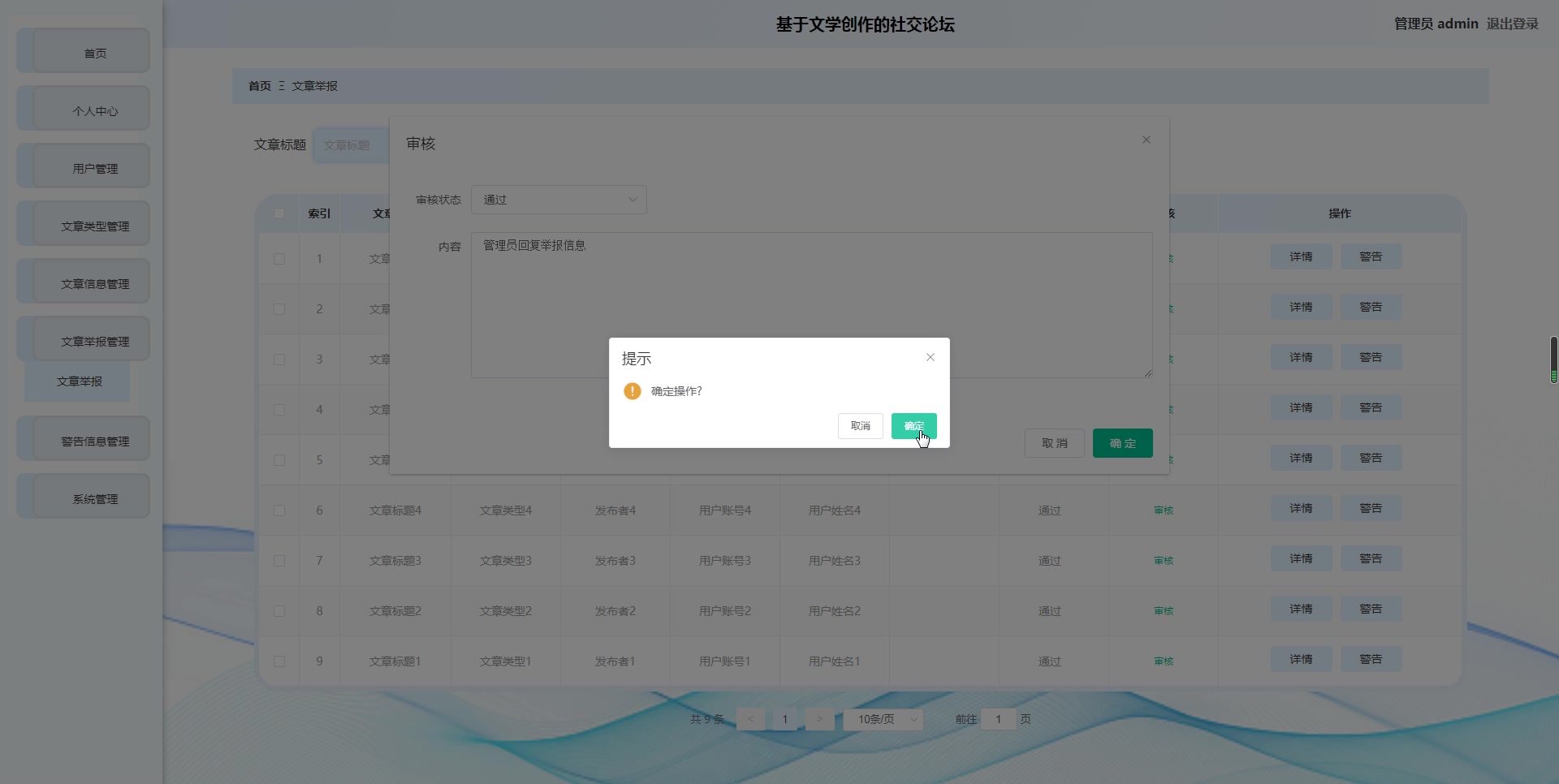The width and height of the screenshot is (1559, 784).
Task: Open 警告信息管理 in the sidebar
Action: tap(94, 441)
